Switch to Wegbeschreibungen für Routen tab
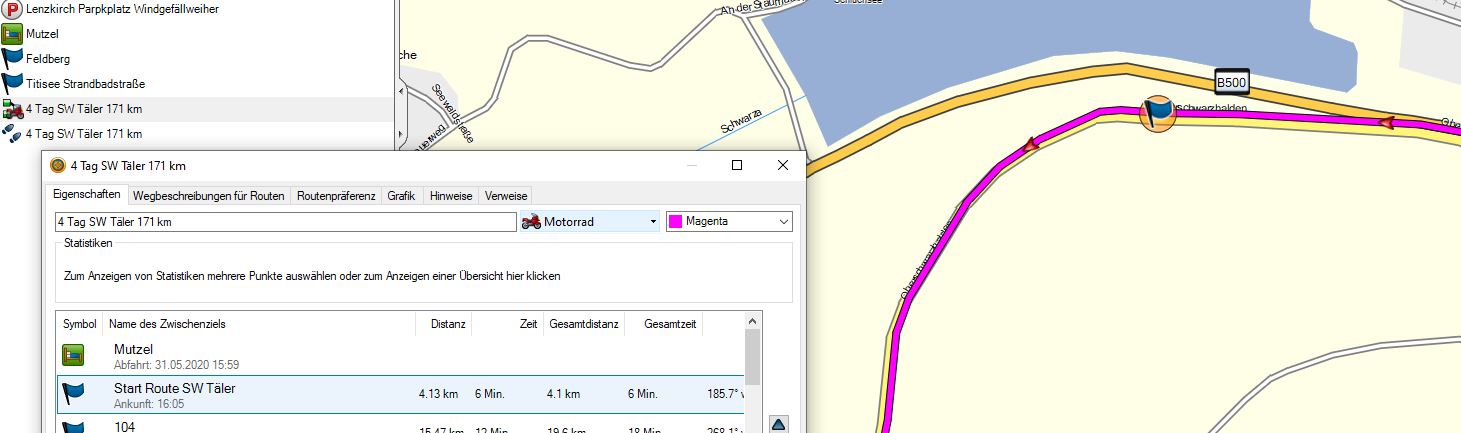The image size is (1461, 433). pos(208,196)
